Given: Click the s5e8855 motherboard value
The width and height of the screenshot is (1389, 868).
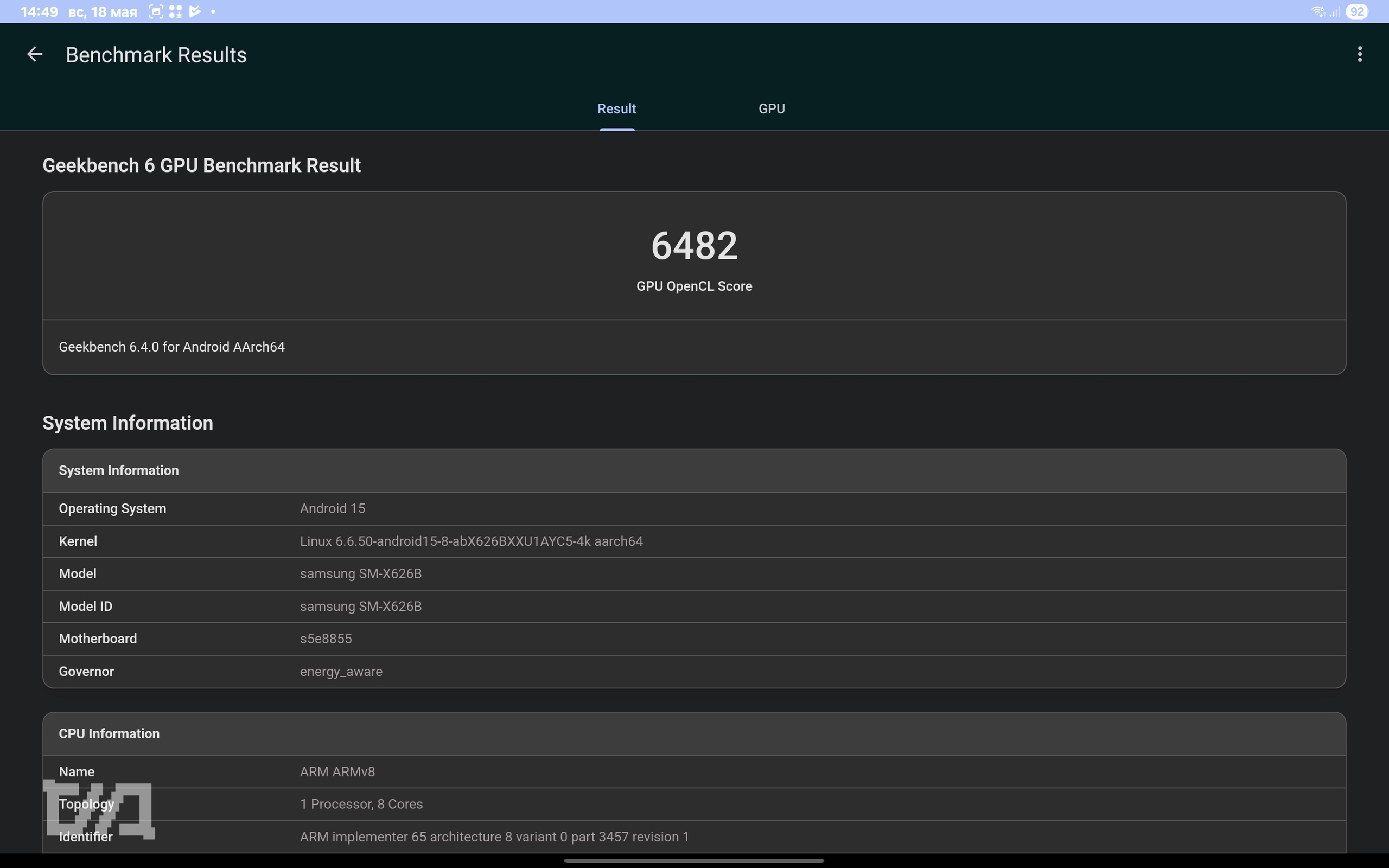Looking at the screenshot, I should click(326, 639).
